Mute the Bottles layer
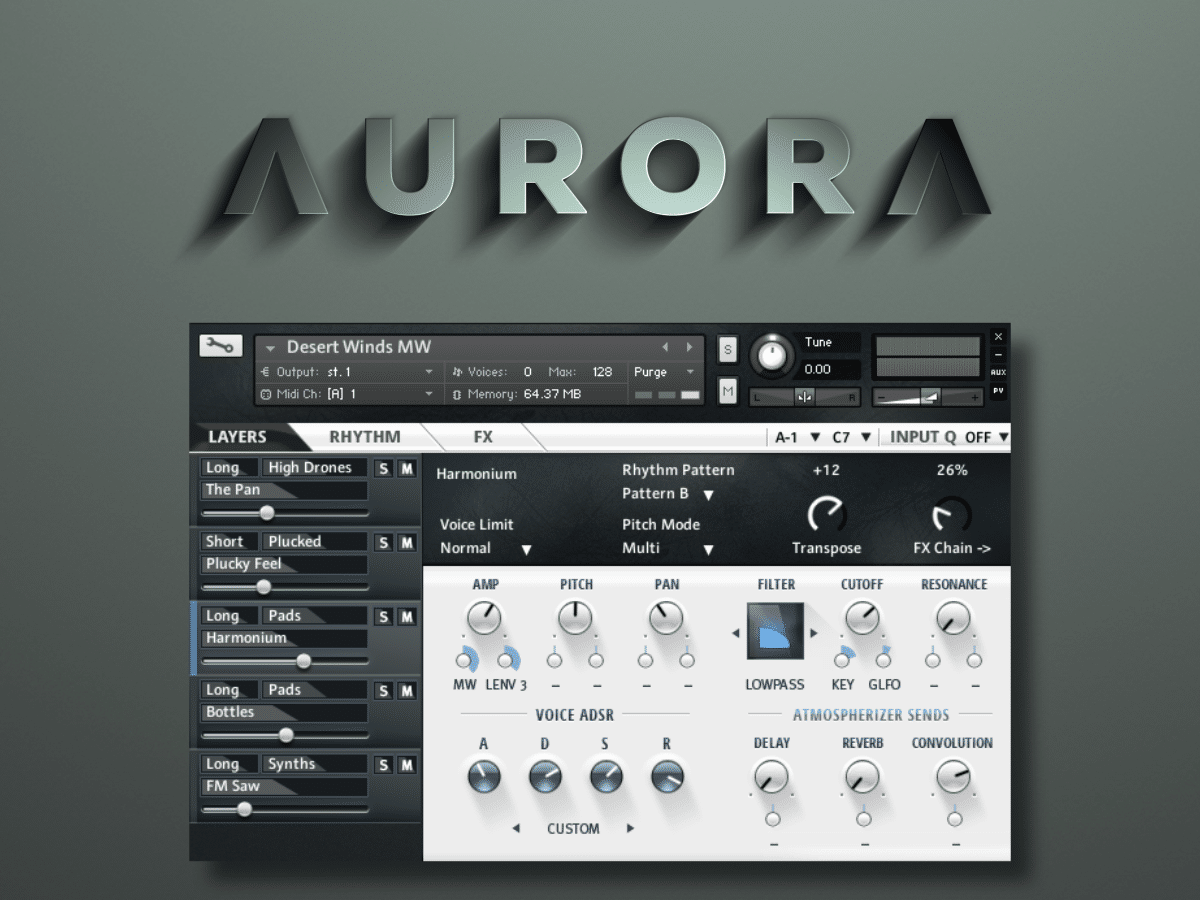 (x=407, y=690)
